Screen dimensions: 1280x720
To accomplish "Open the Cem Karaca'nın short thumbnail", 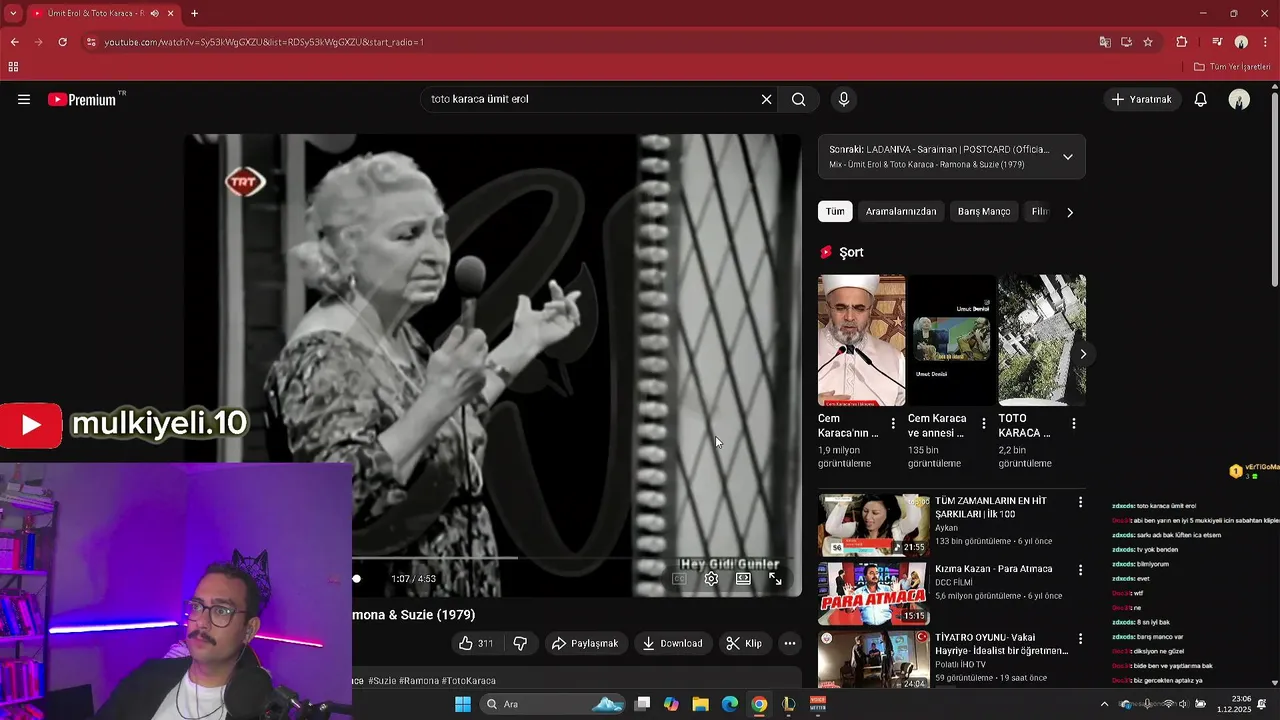I will (x=861, y=340).
